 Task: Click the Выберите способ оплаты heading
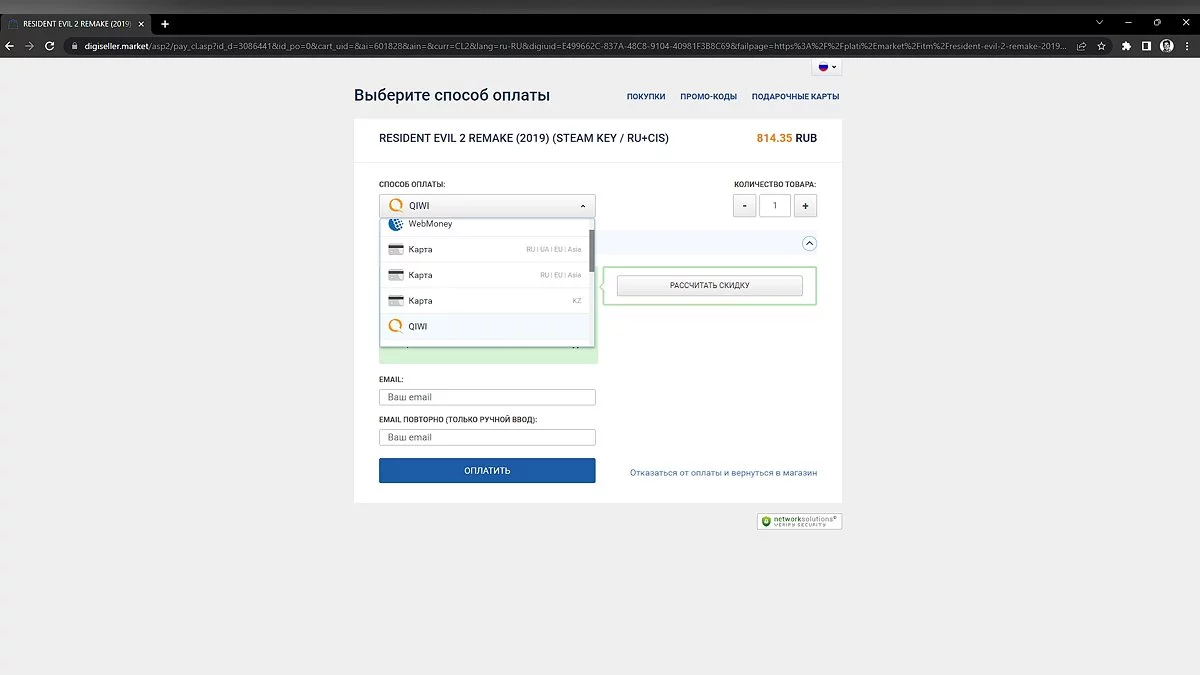coord(452,96)
